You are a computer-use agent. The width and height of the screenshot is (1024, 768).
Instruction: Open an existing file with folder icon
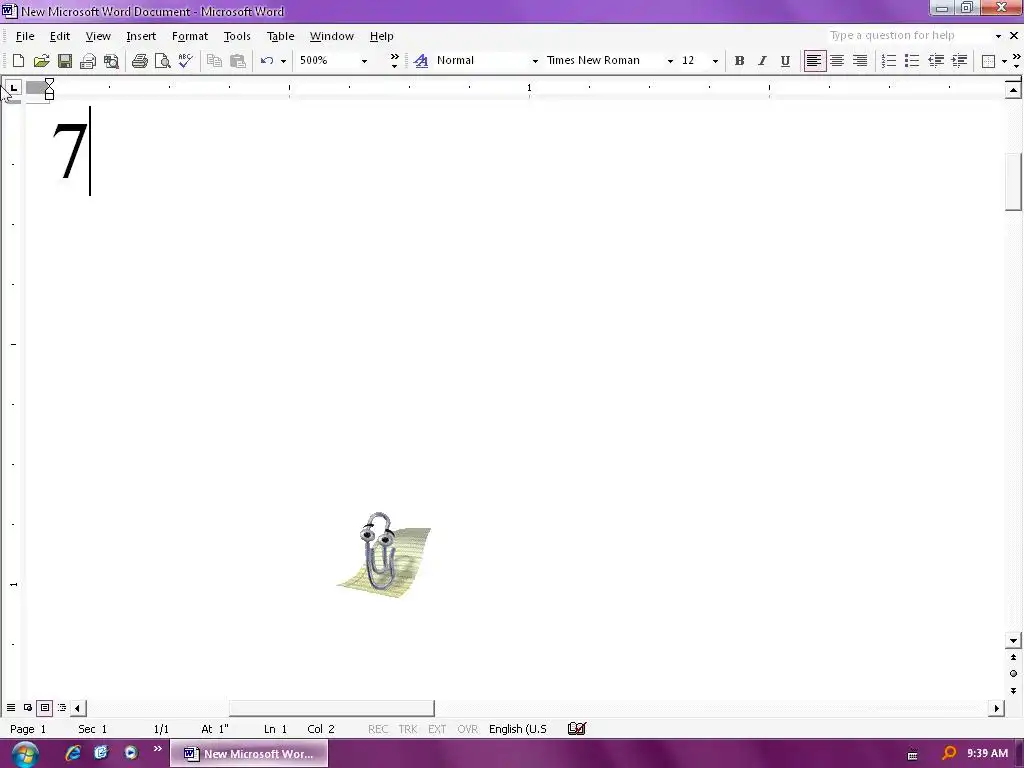click(x=41, y=61)
